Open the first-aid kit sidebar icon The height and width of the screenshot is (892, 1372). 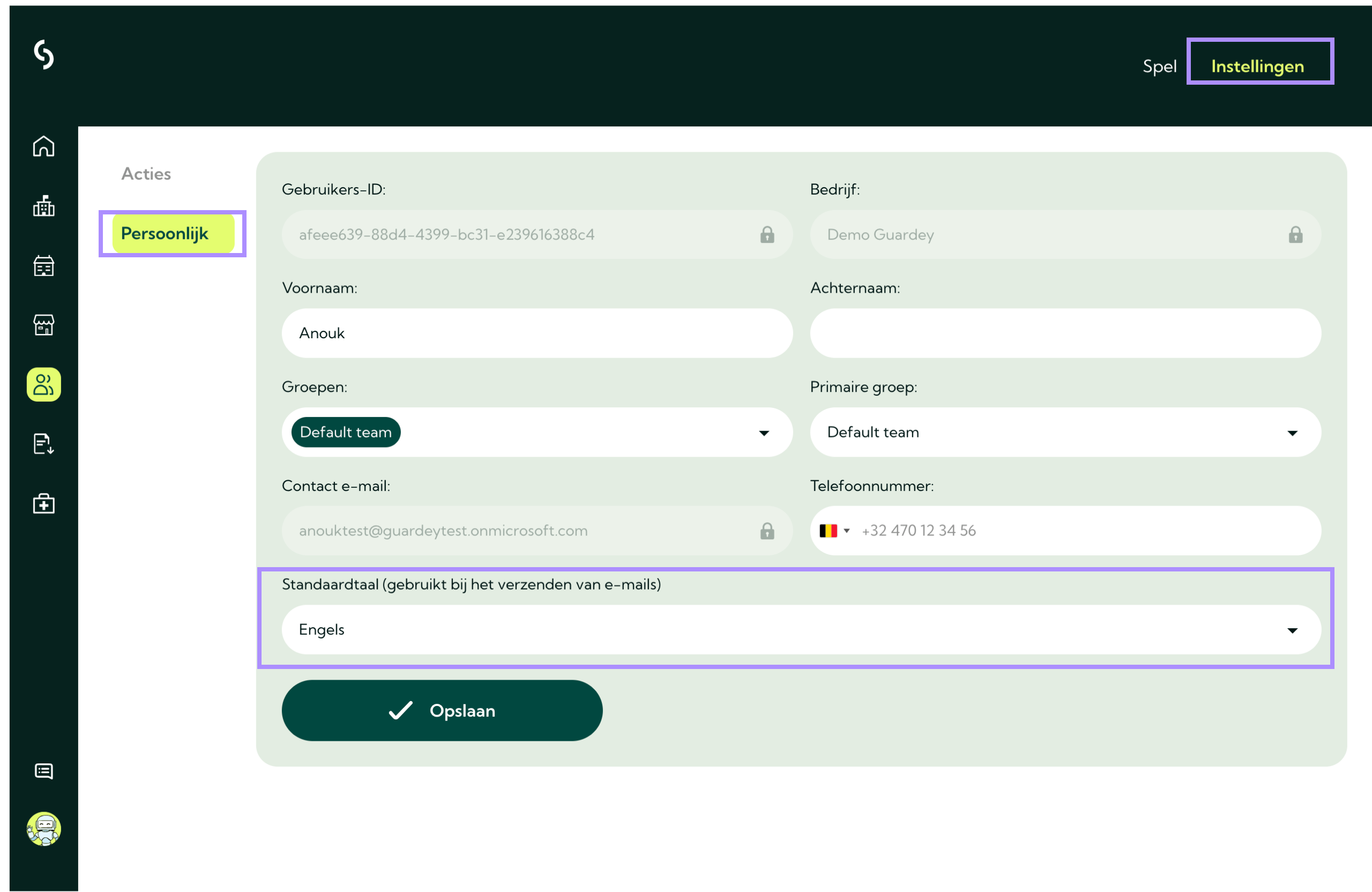click(x=44, y=504)
